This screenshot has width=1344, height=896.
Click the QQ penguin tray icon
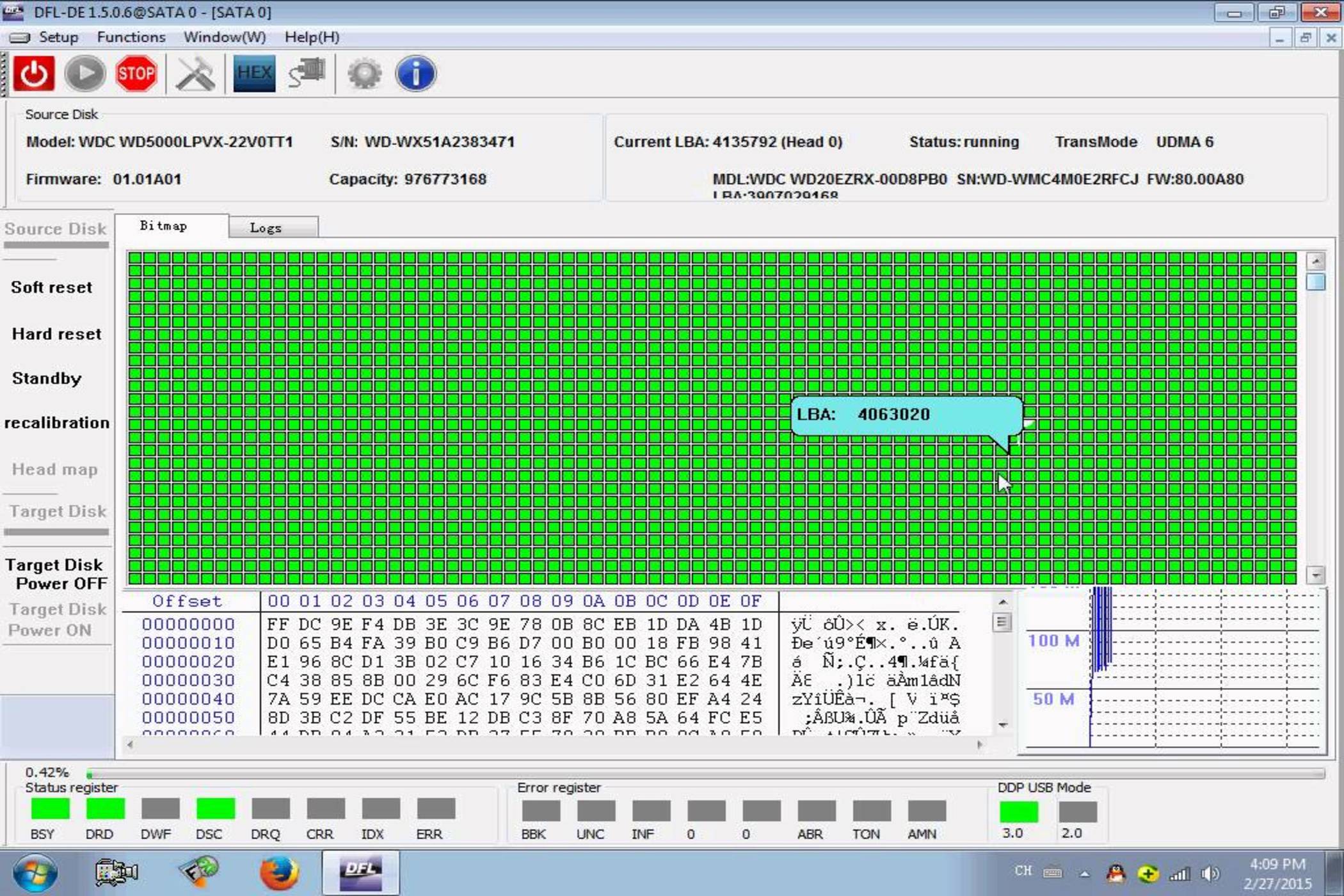click(x=1116, y=874)
